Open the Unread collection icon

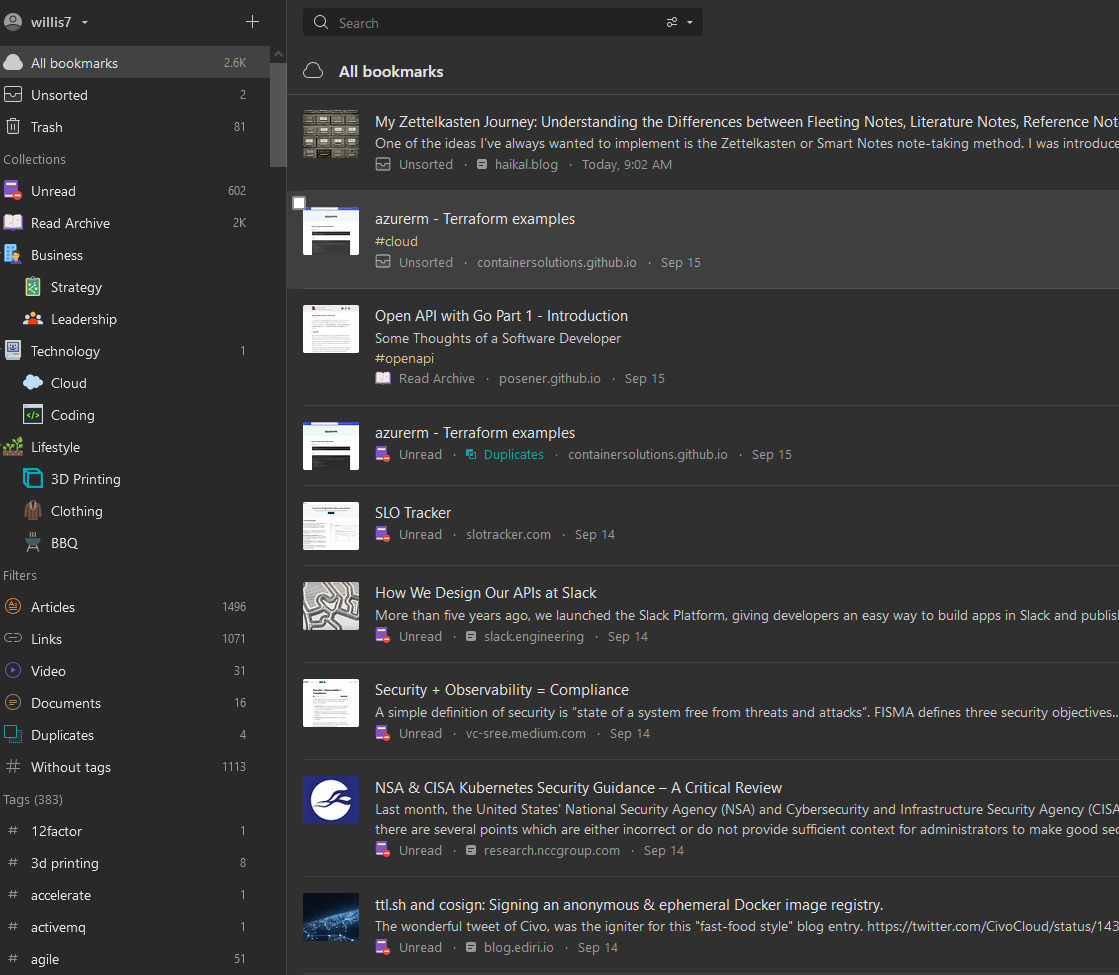click(13, 191)
